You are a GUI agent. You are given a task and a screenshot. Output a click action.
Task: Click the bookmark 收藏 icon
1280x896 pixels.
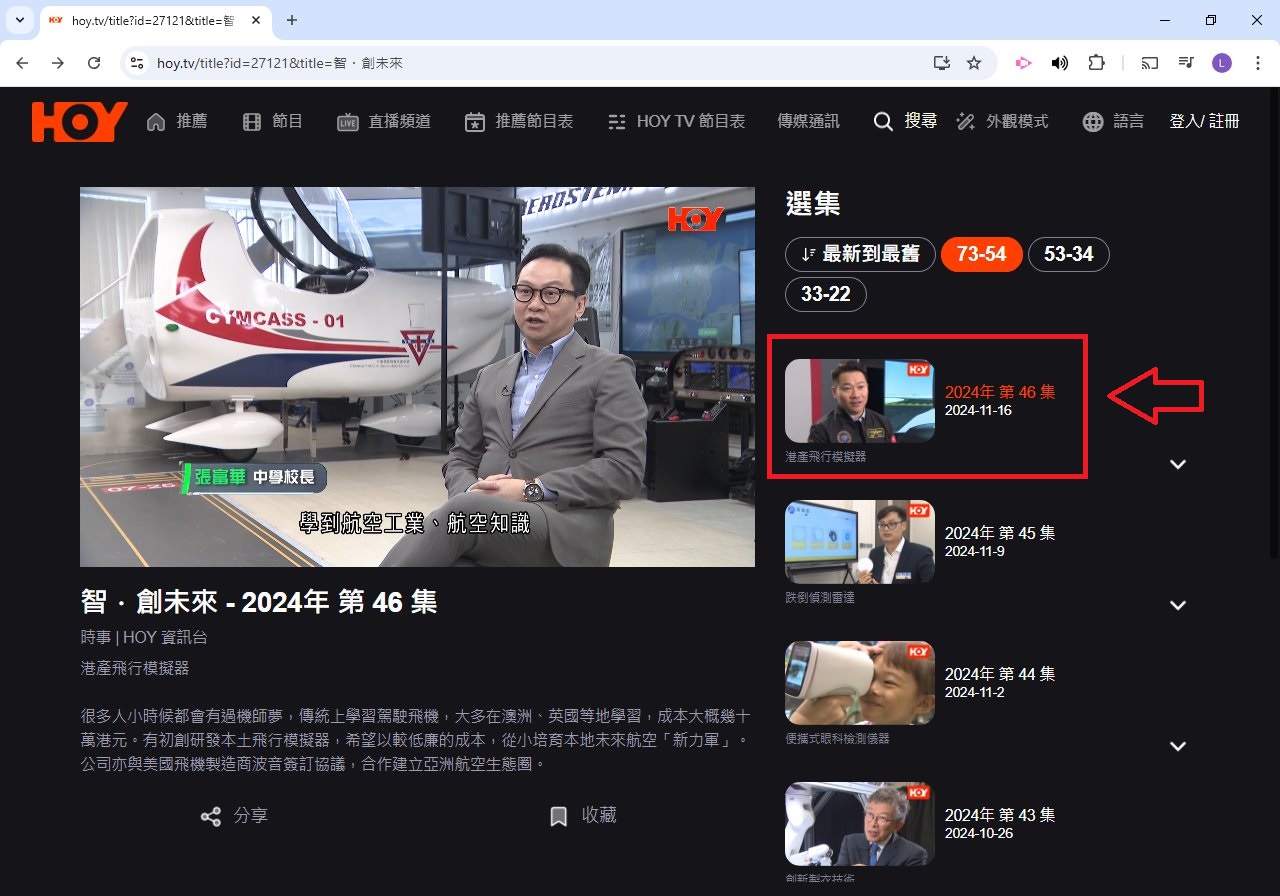click(x=559, y=816)
